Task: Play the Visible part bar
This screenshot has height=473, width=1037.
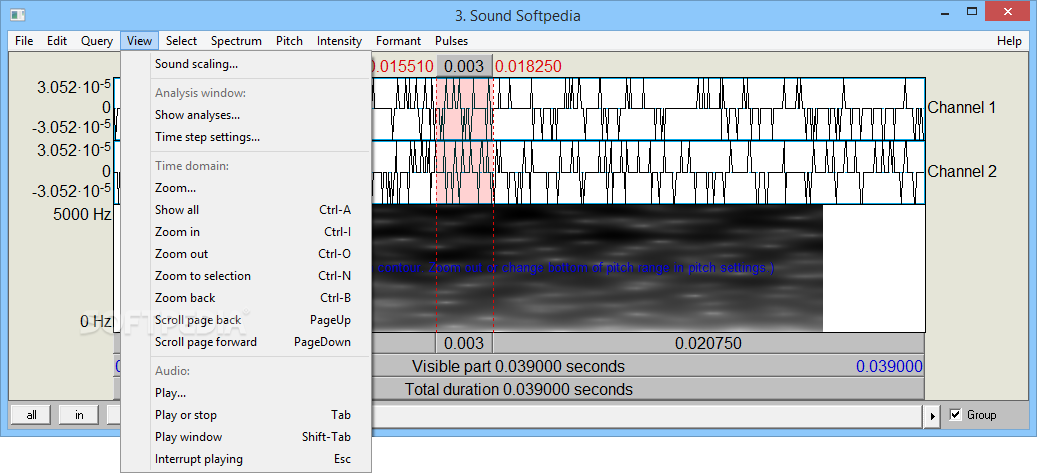Action: click(518, 366)
